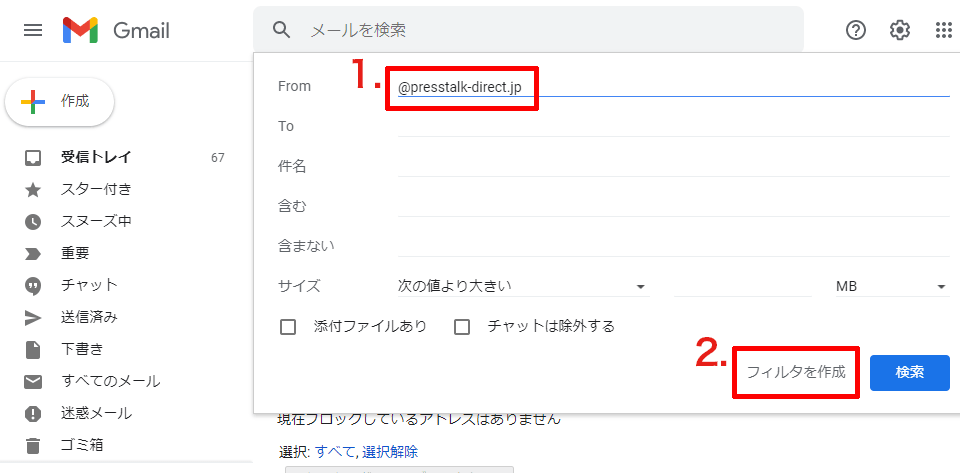Click the 含む has-words input field
Viewport: 960px width, 473px height.
click(673, 206)
